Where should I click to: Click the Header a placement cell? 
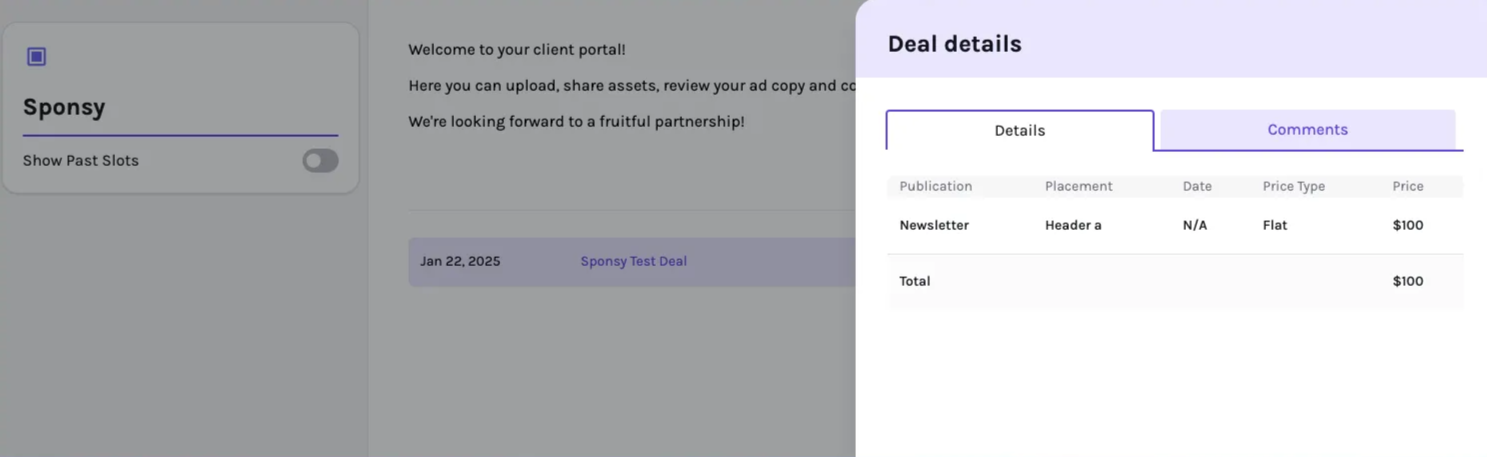[x=1073, y=226]
